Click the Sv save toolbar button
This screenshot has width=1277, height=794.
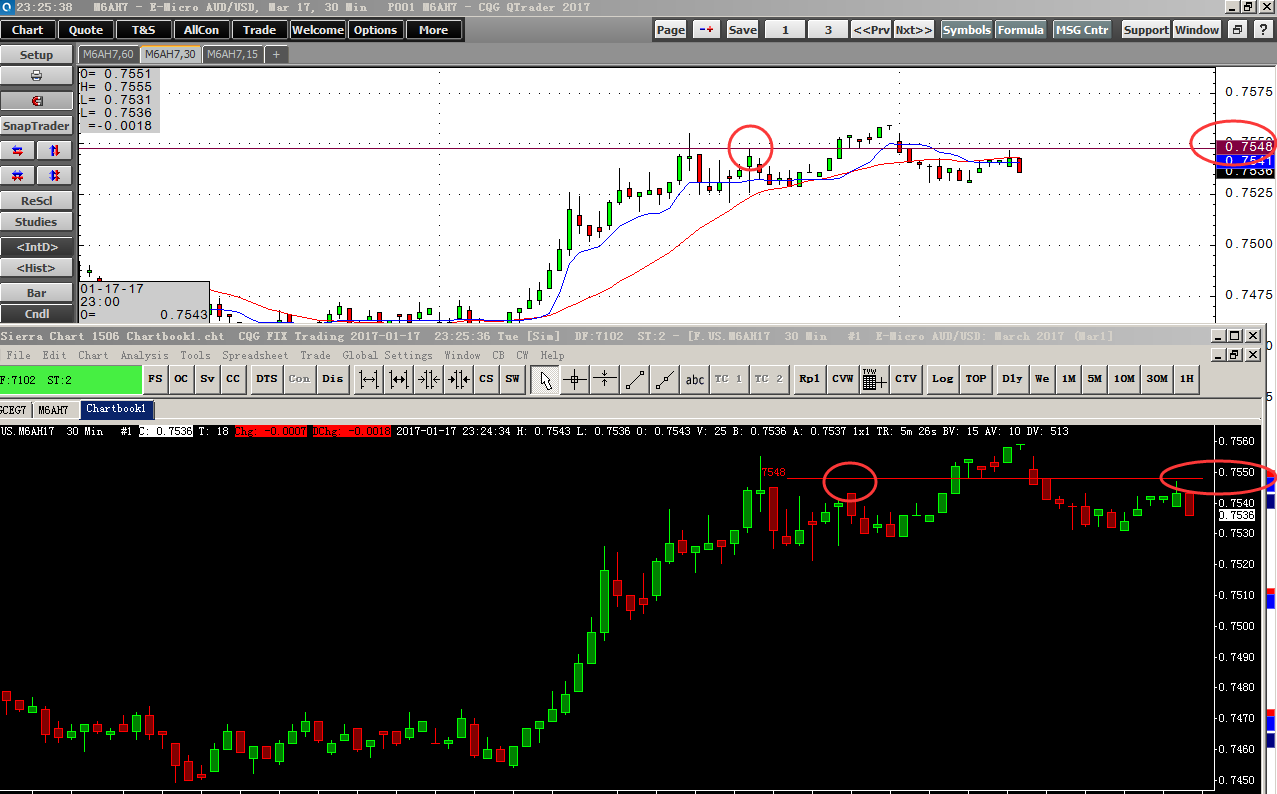tap(207, 379)
